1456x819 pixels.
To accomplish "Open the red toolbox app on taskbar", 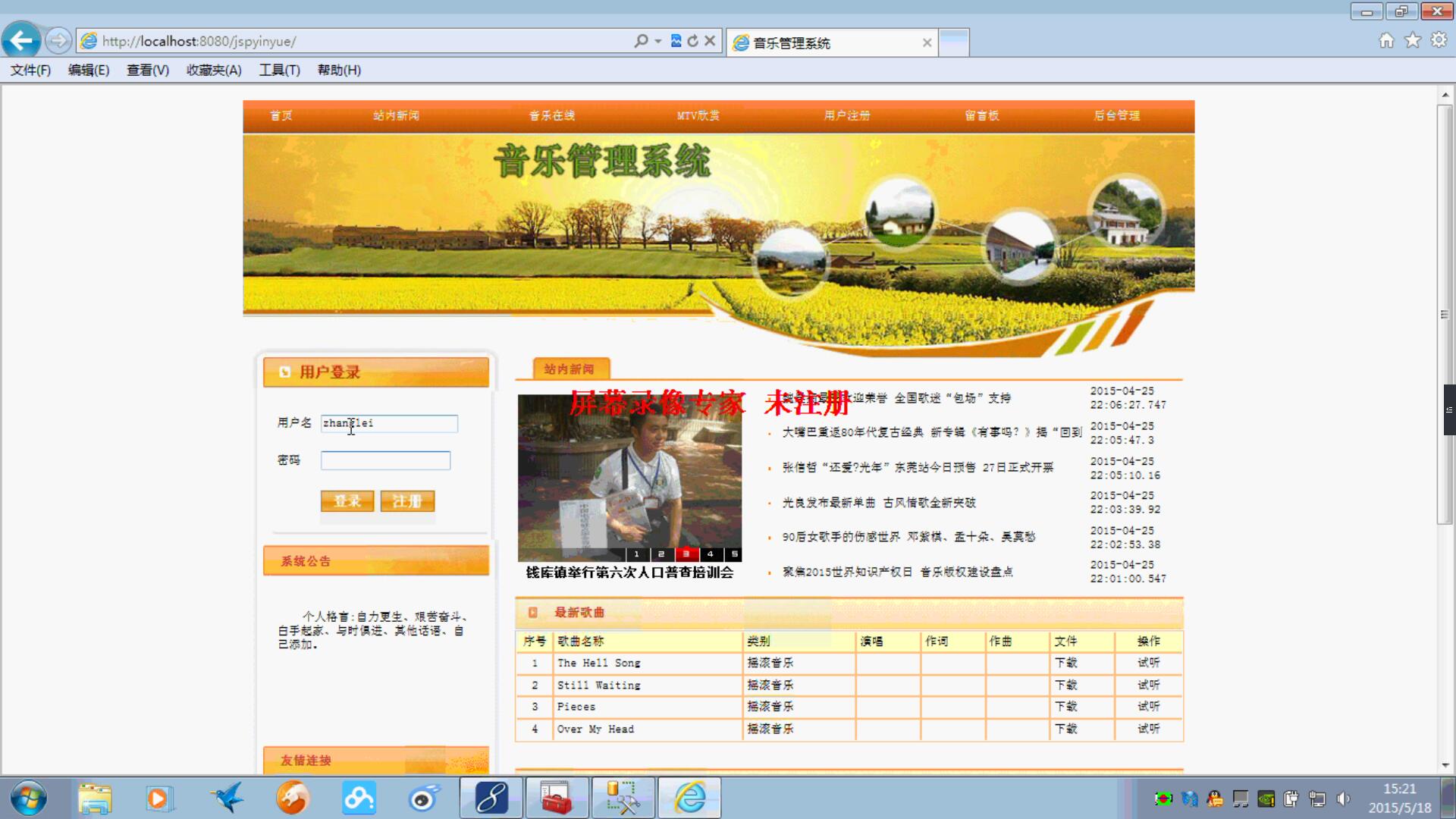I will 556,799.
